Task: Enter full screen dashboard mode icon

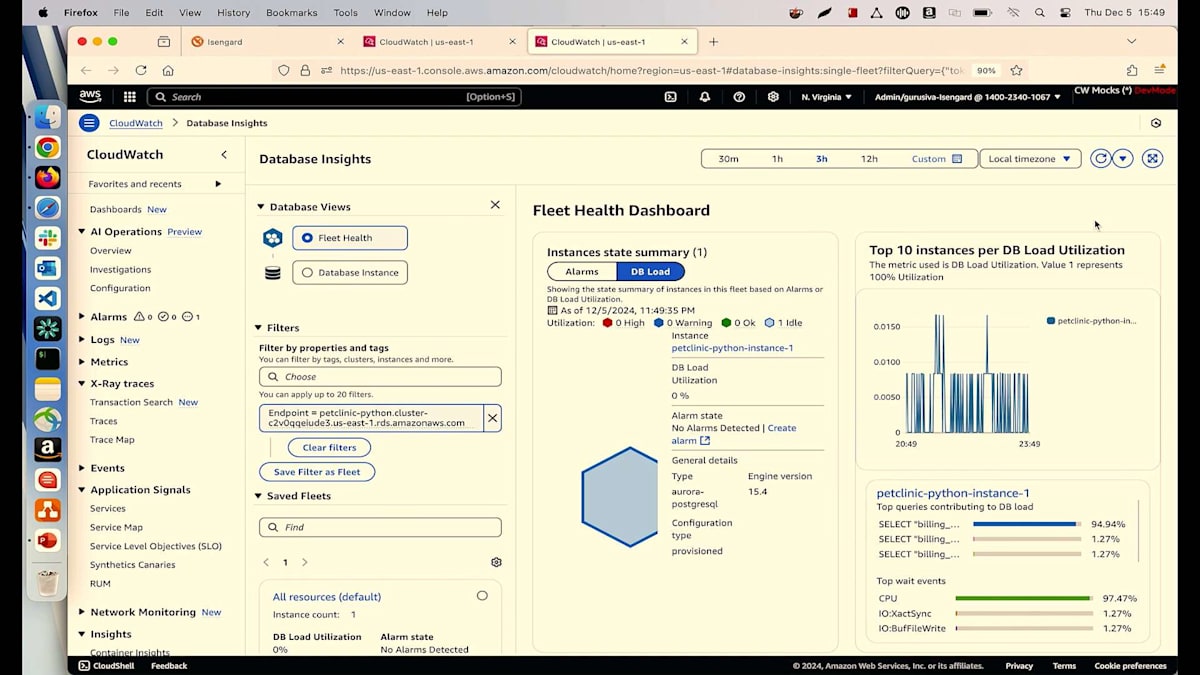Action: [x=1153, y=159]
